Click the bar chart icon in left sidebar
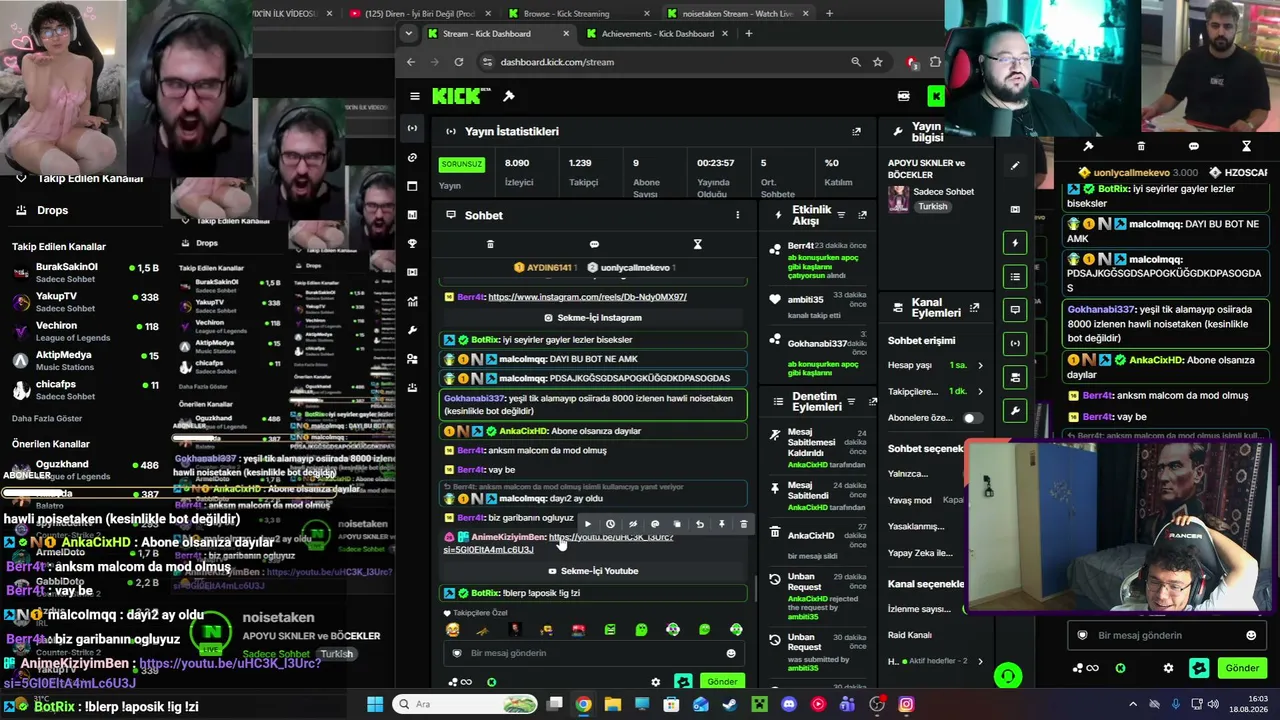1280x720 pixels. pyautogui.click(x=412, y=214)
